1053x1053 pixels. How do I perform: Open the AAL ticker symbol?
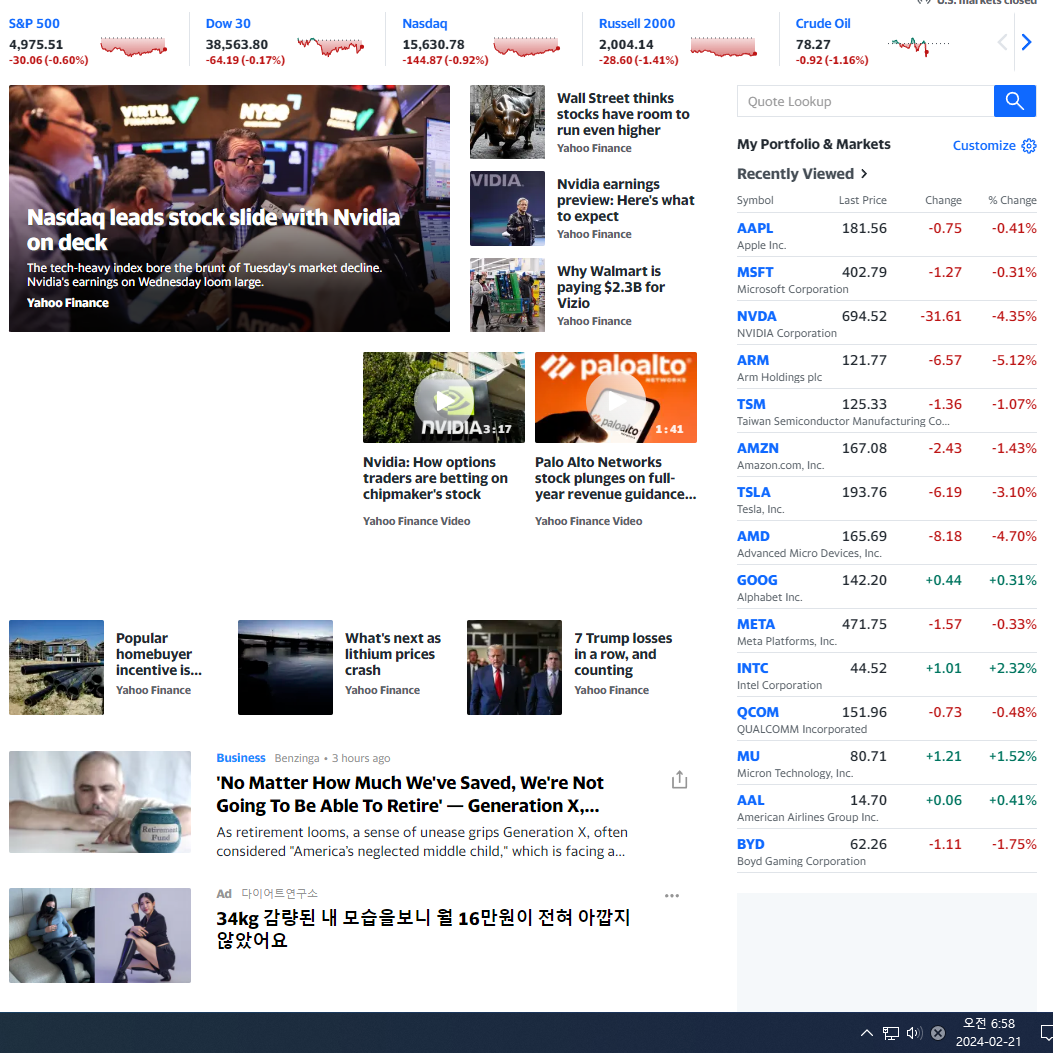coord(750,800)
